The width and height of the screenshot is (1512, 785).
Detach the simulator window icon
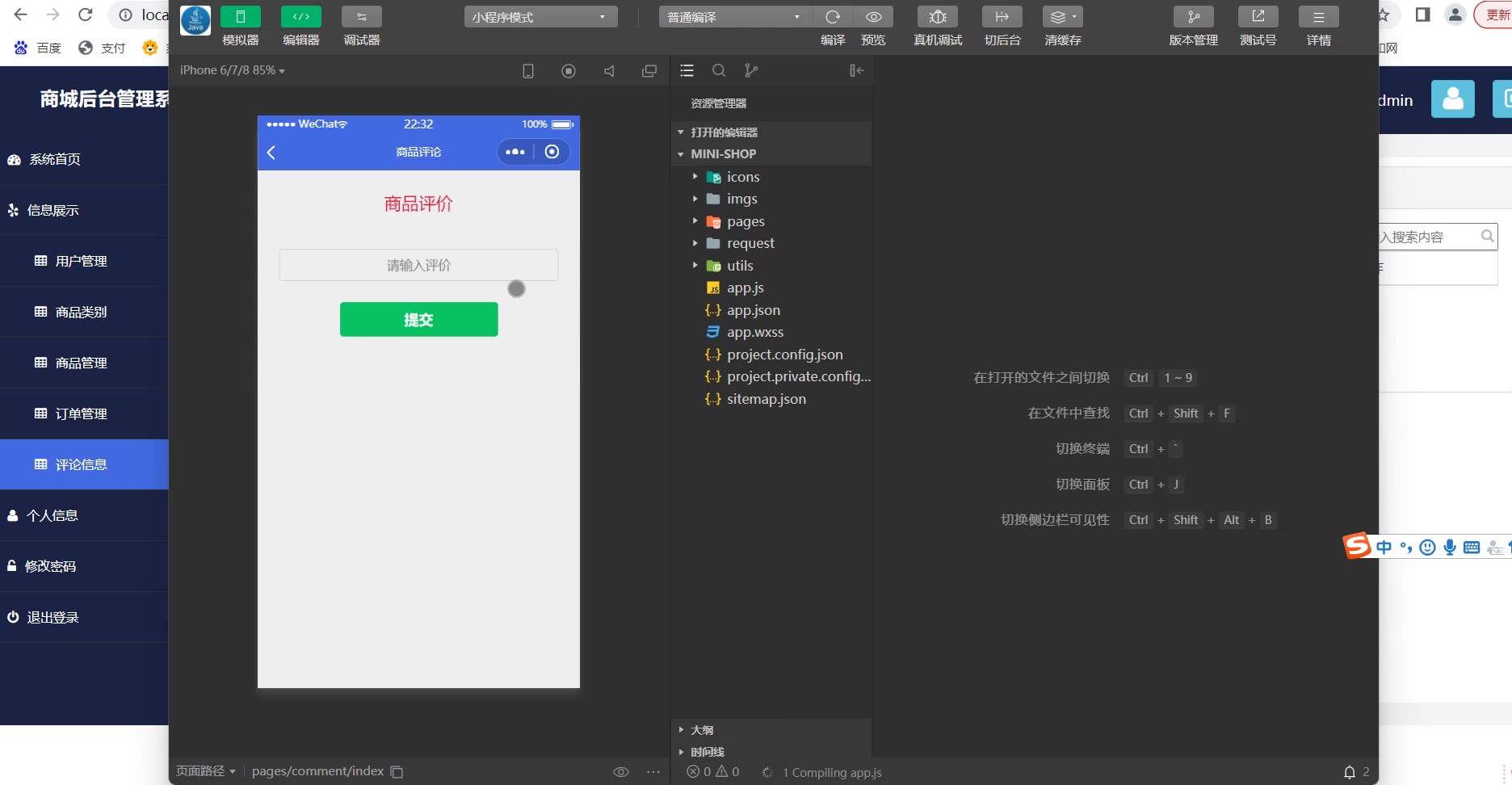click(x=649, y=71)
